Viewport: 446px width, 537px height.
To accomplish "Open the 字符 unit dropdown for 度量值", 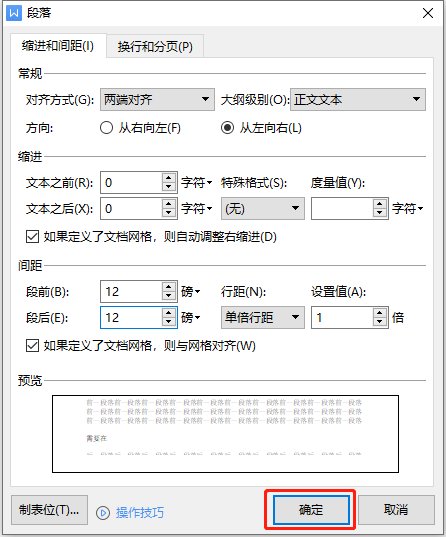I will pyautogui.click(x=408, y=209).
